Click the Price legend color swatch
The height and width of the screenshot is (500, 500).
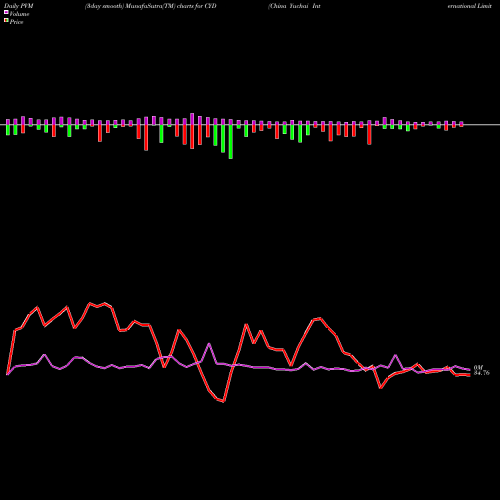[6, 21]
